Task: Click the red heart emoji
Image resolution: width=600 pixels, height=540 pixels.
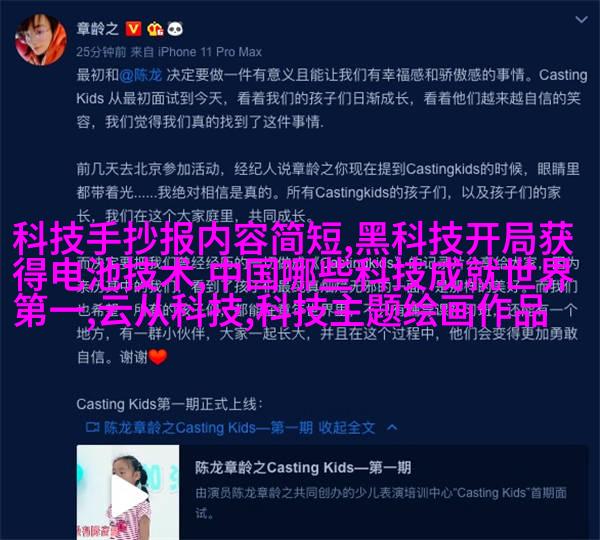Action: point(158,357)
